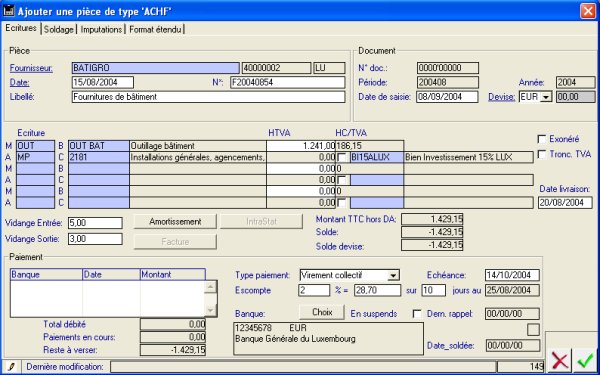The image size is (600, 375).
Task: Click the IntraStat button
Action: point(261,222)
